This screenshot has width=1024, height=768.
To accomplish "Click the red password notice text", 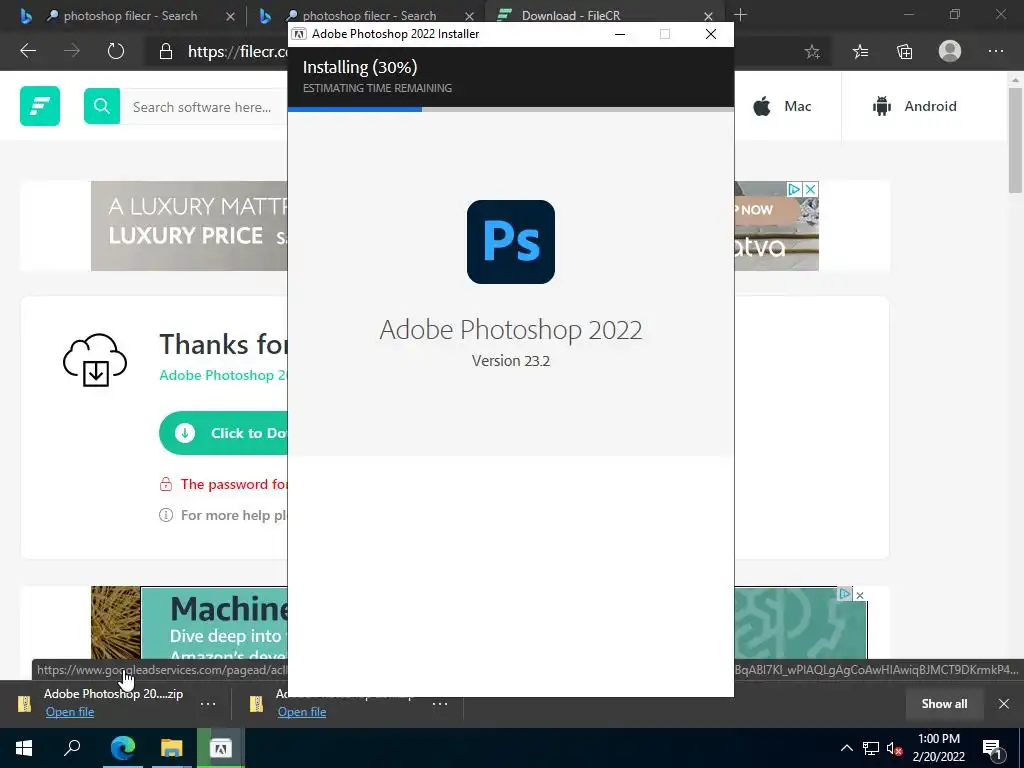I will [x=234, y=484].
